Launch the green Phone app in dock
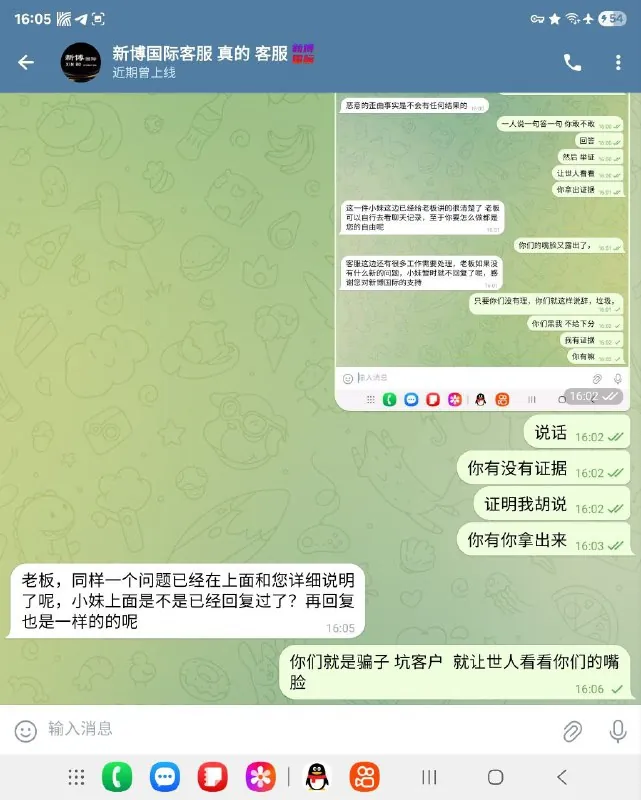 pos(117,777)
